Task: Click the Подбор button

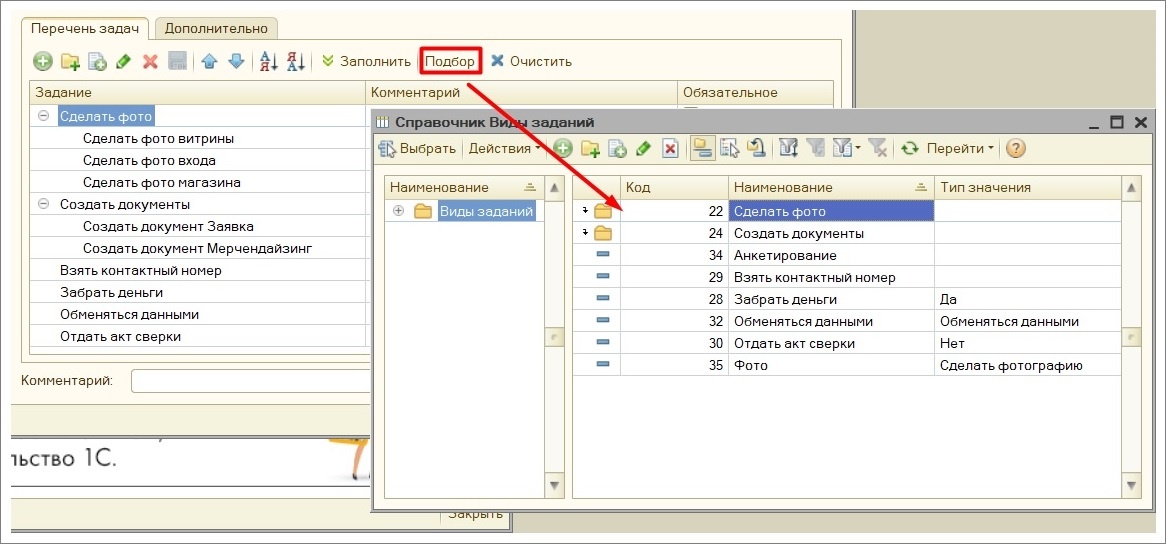Action: (451, 61)
